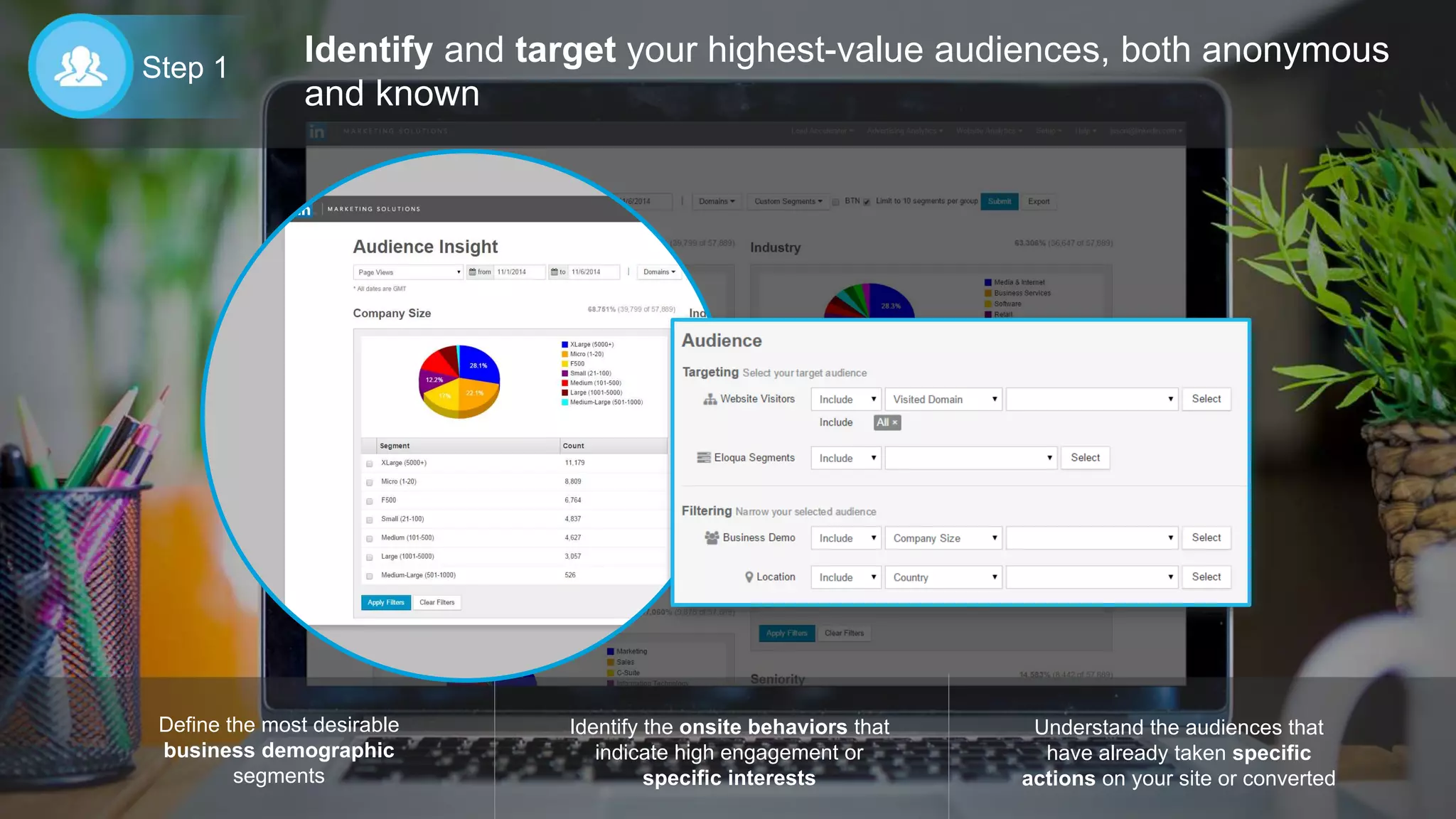
Task: Click Select button in Eloqua Segments row
Action: pos(1085,458)
